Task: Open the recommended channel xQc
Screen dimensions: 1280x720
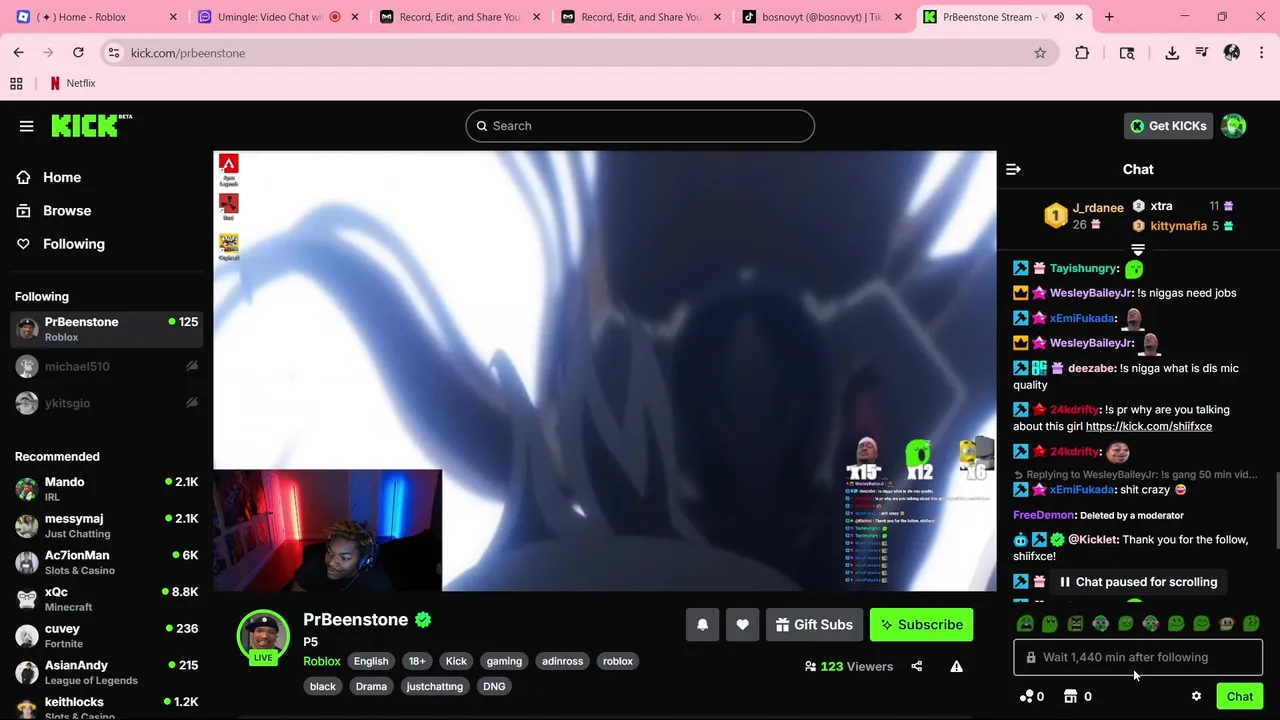Action: click(106, 599)
